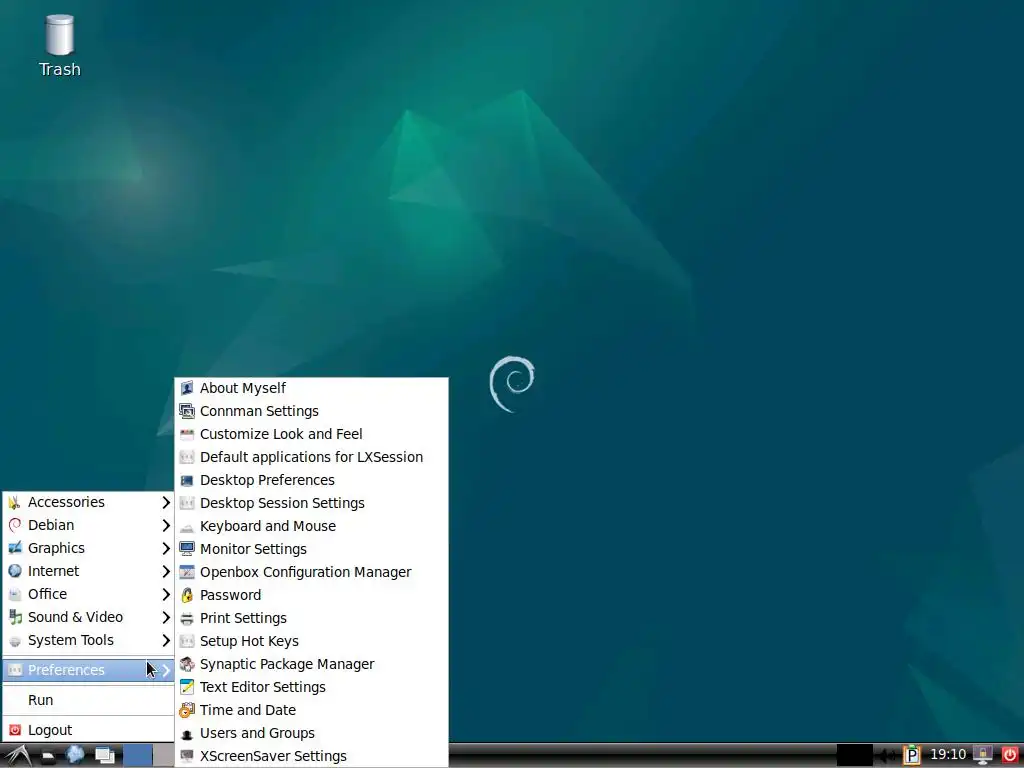Open Keyboard and Mouse settings
Screen dimensions: 1024x768
coord(312,526)
